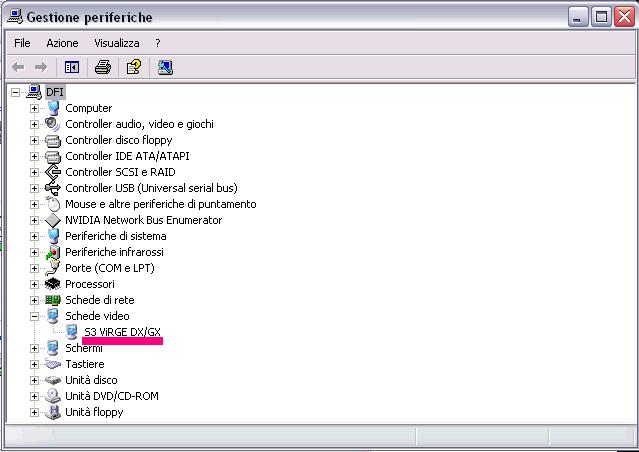Click the Help properties toolbar icon

pyautogui.click(x=133, y=67)
